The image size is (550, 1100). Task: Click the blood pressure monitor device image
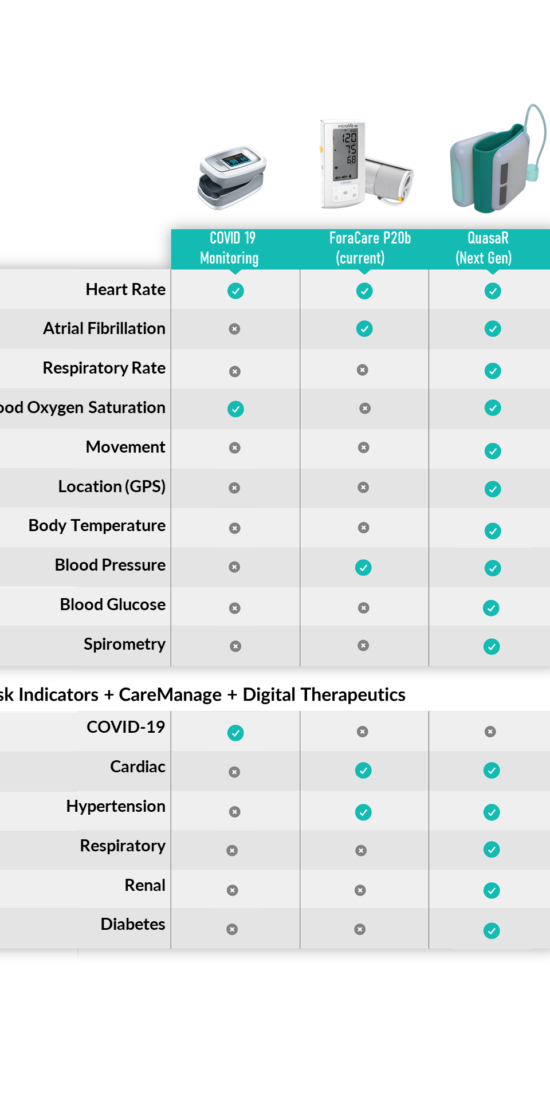click(365, 163)
